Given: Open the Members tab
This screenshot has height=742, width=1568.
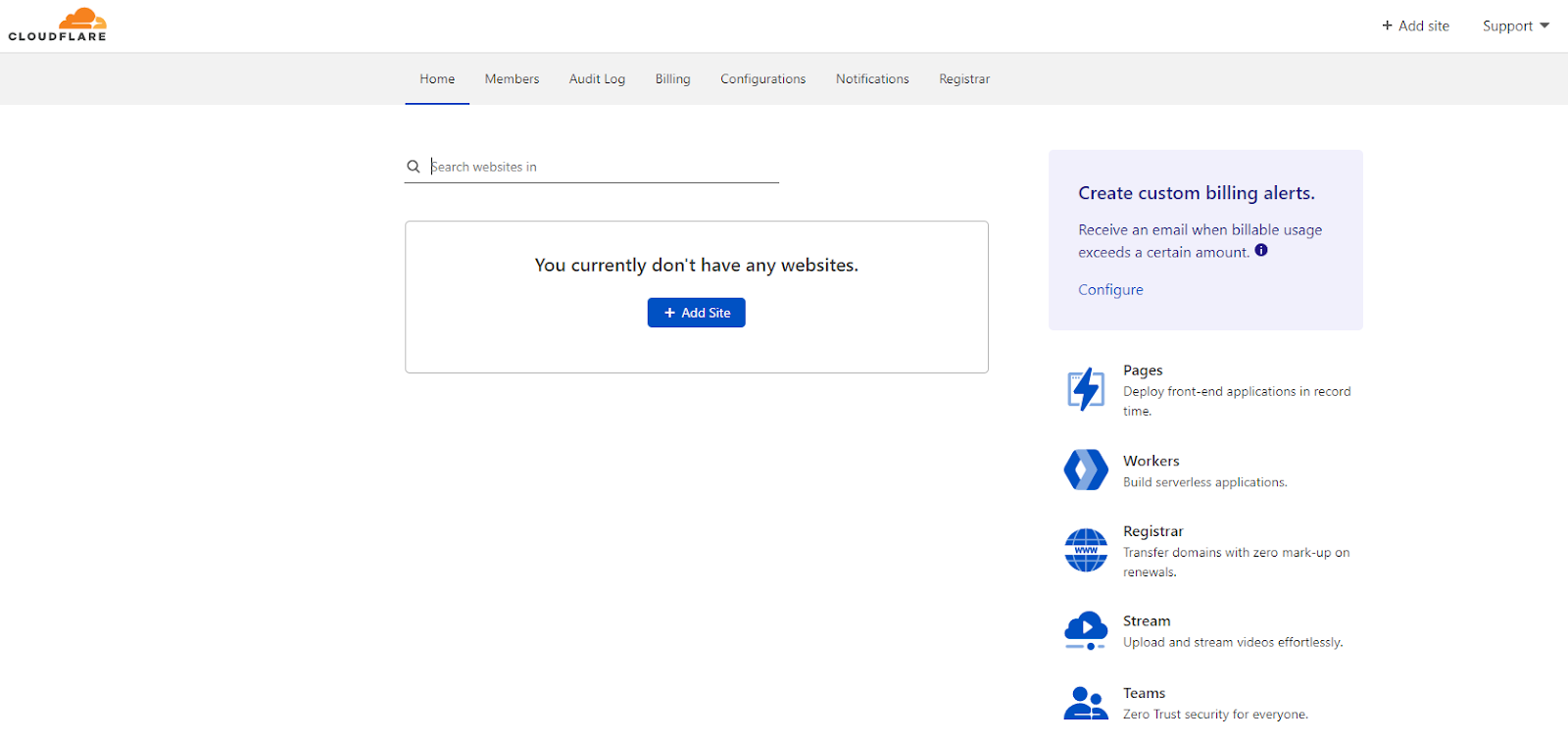Looking at the screenshot, I should click(512, 78).
